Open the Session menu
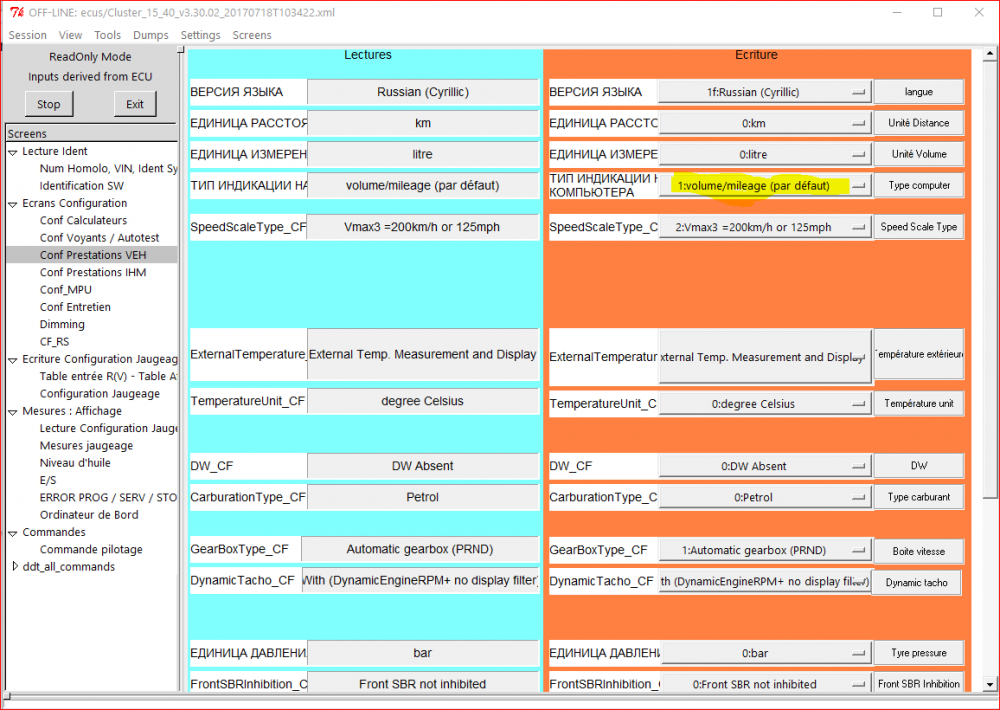The image size is (1000, 710). (27, 35)
